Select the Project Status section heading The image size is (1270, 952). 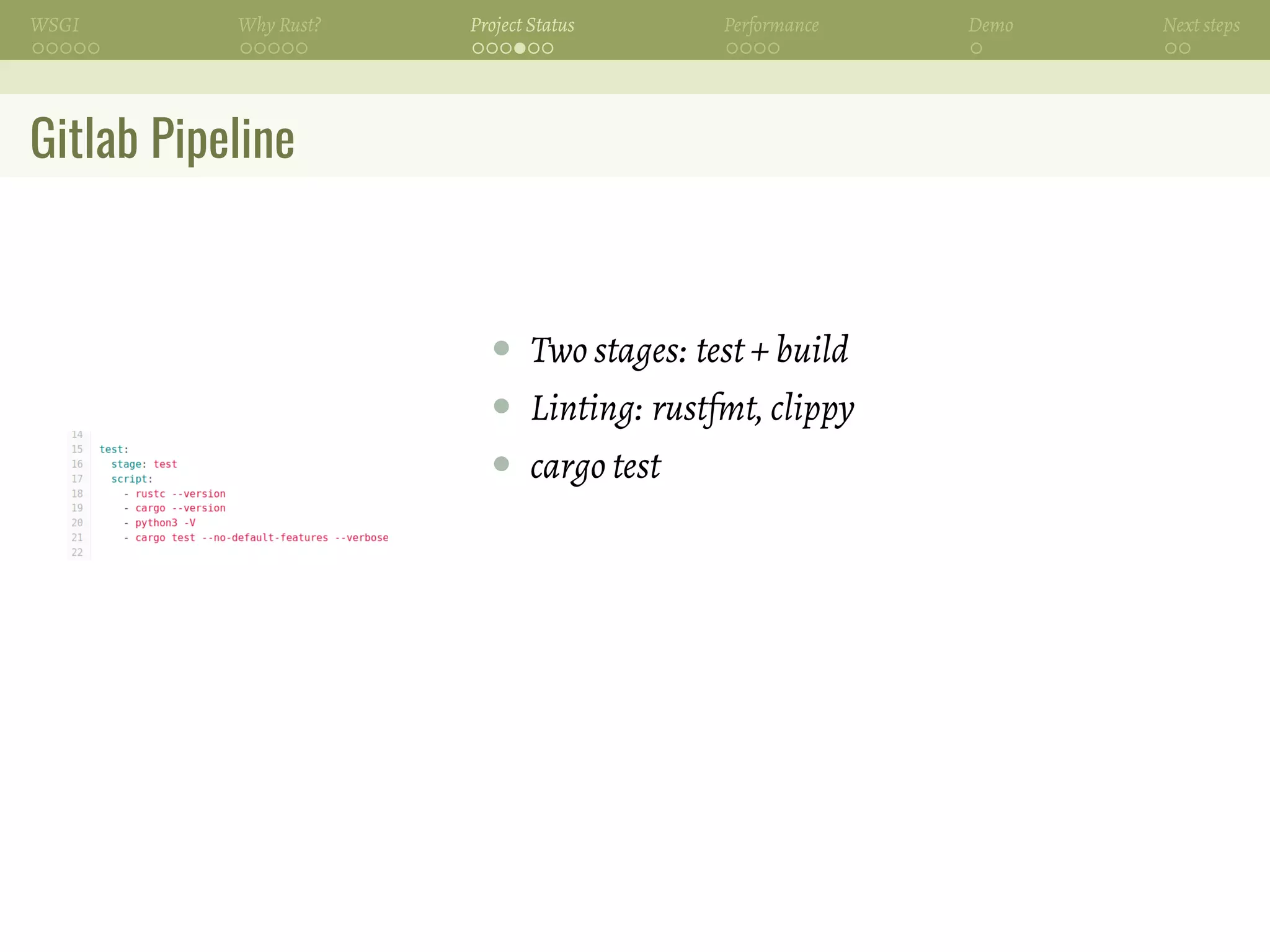[x=522, y=25]
